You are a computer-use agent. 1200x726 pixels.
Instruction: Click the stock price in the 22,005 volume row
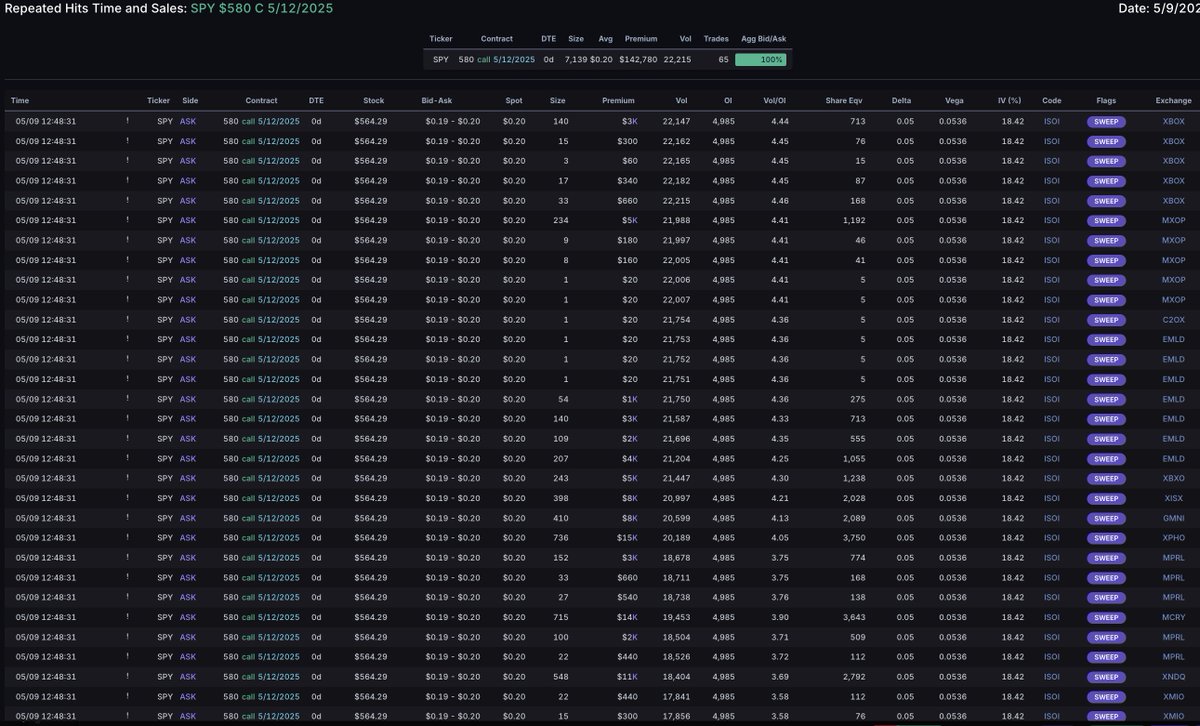click(x=370, y=260)
